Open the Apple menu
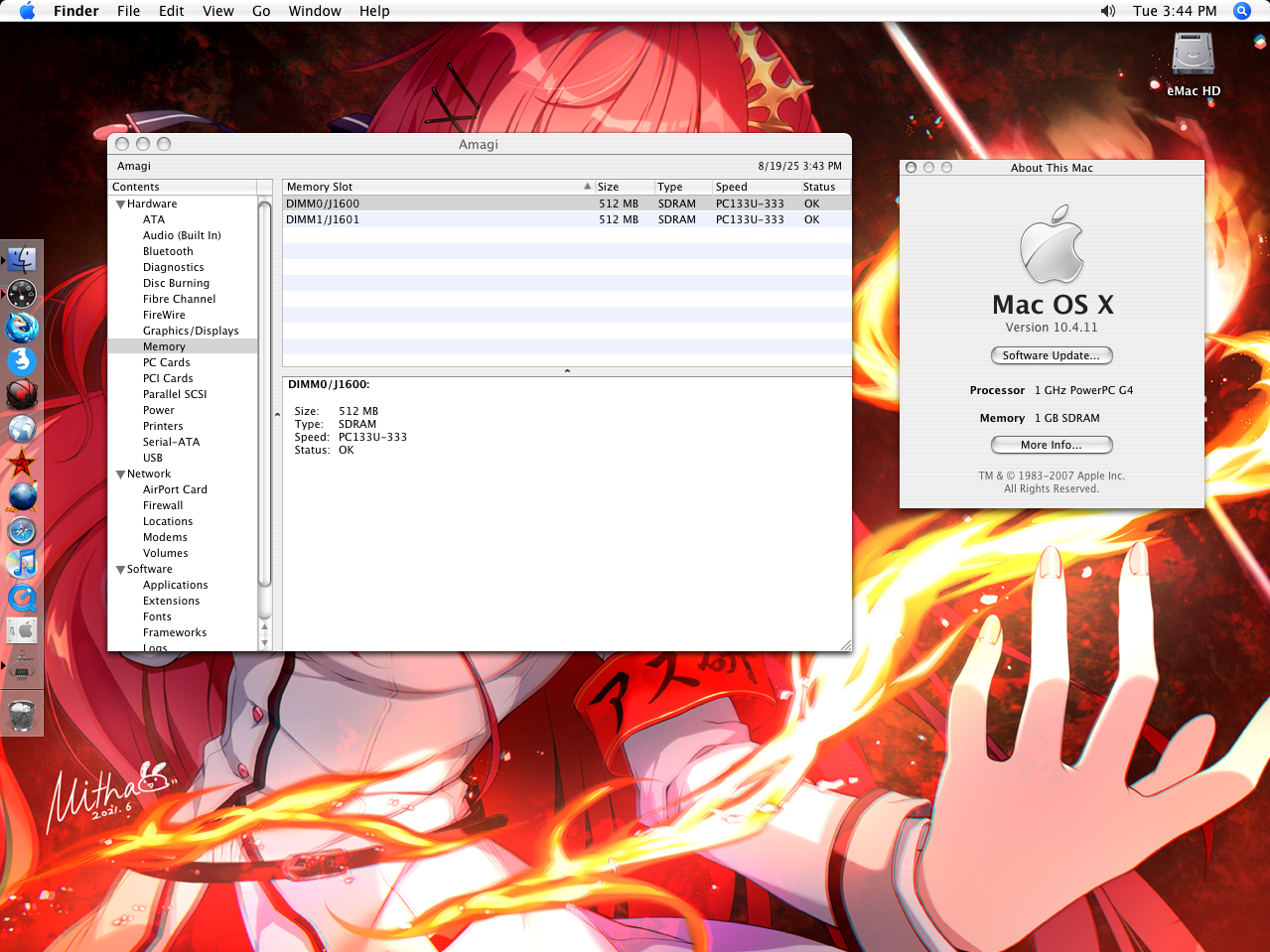The image size is (1270, 952). pyautogui.click(x=27, y=11)
